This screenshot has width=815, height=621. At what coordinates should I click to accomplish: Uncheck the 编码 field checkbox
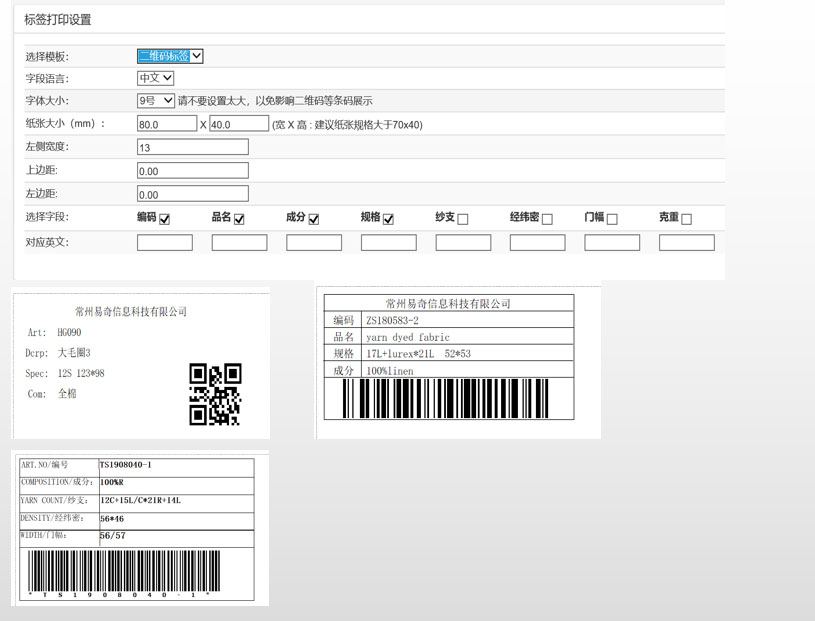tap(165, 219)
